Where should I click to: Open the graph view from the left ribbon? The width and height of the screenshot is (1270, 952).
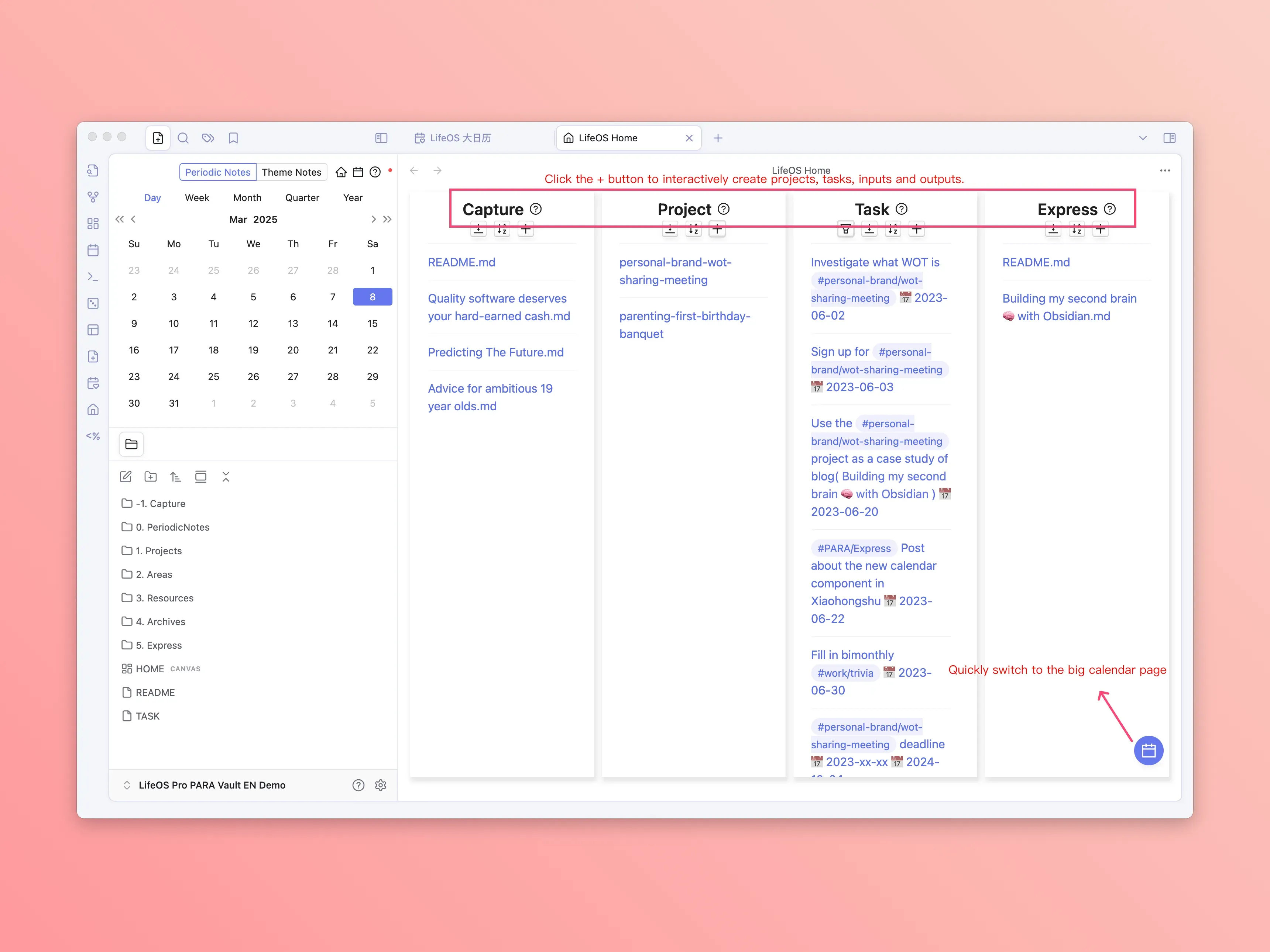click(x=93, y=197)
